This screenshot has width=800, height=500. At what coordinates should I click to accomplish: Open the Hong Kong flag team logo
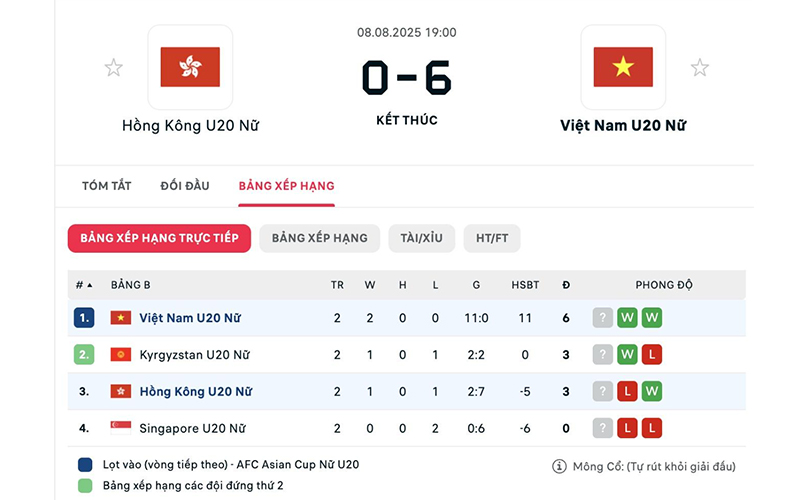pyautogui.click(x=190, y=67)
